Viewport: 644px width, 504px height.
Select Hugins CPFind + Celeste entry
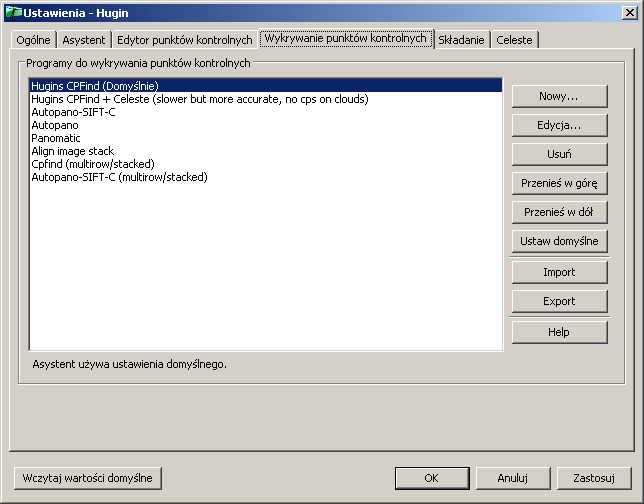point(199,99)
